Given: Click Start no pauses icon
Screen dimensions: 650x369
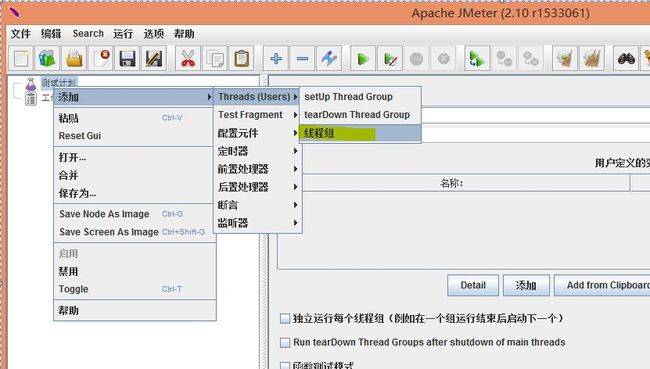Looking at the screenshot, I should tap(390, 58).
